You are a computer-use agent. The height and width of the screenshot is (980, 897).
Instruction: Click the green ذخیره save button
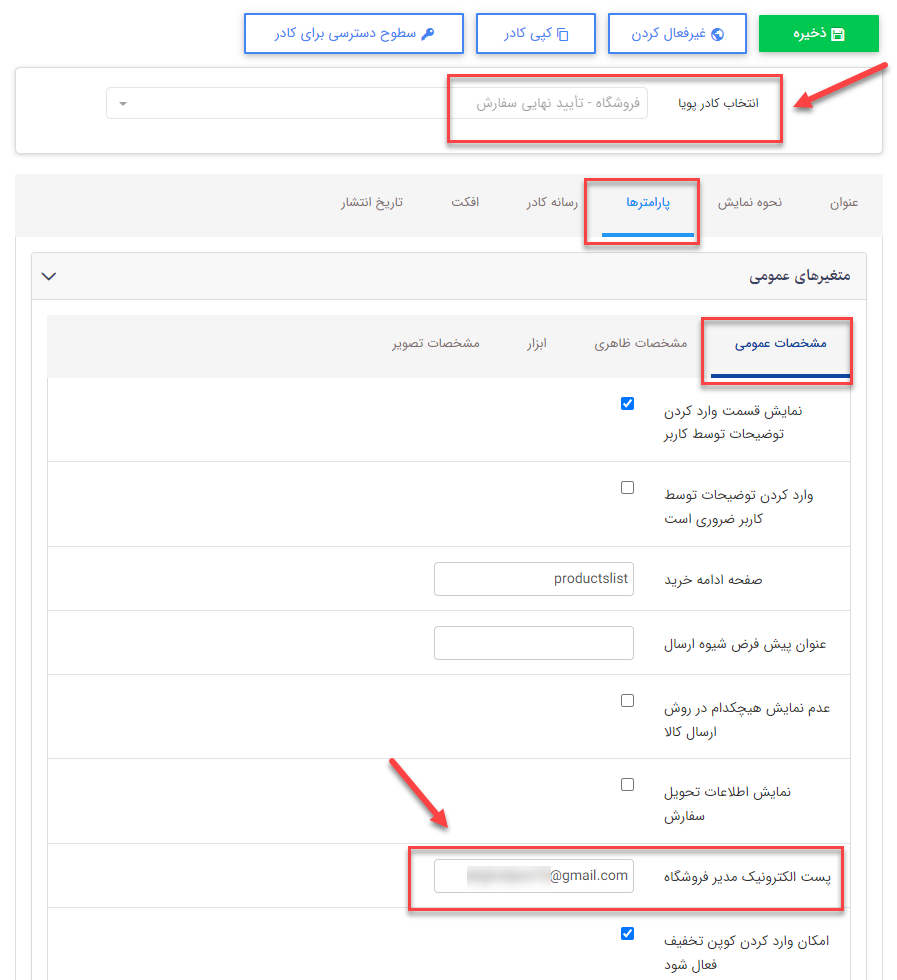(x=818, y=33)
